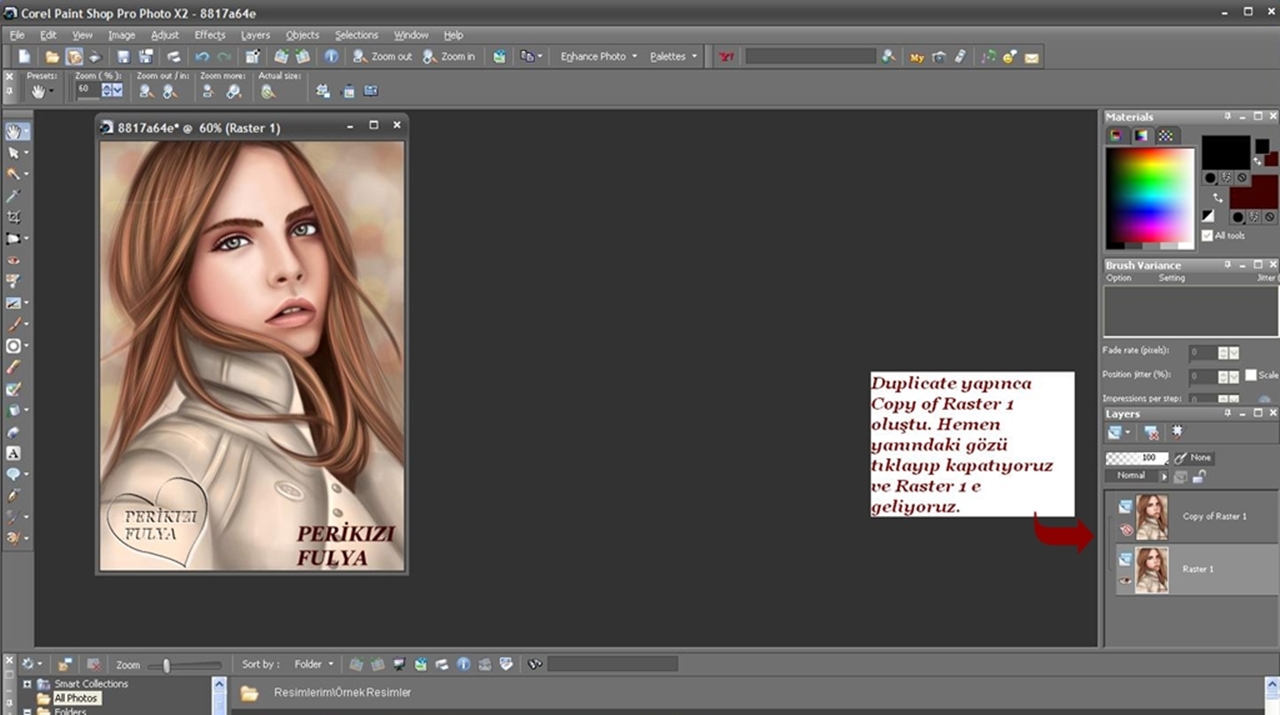The width and height of the screenshot is (1280, 715).
Task: Click the Open file folder icon
Action: 52,57
